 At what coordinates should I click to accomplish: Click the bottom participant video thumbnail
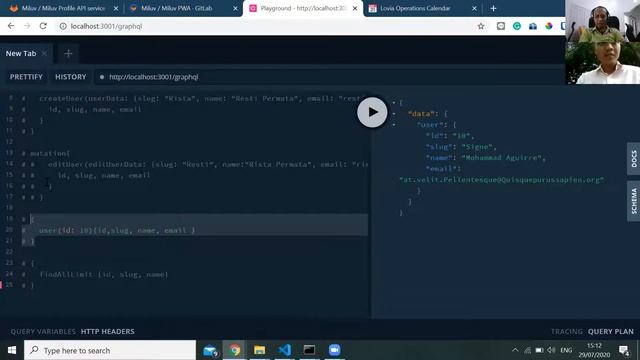(602, 63)
